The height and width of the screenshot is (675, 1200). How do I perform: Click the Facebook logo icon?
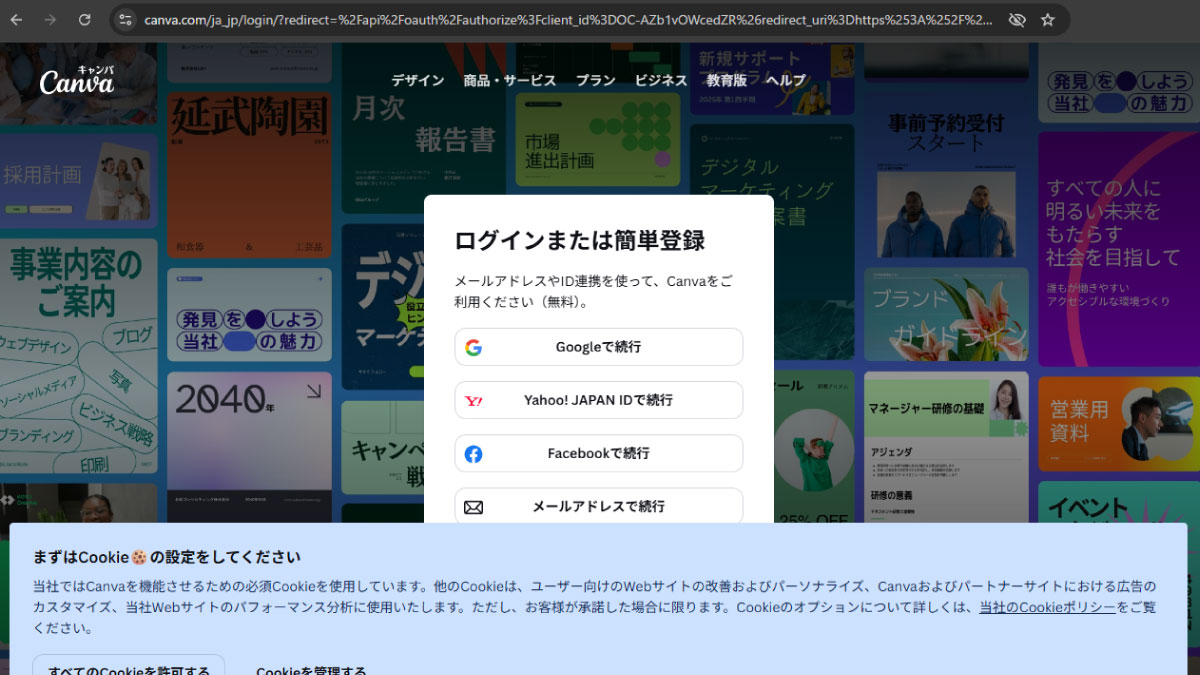pyautogui.click(x=474, y=454)
